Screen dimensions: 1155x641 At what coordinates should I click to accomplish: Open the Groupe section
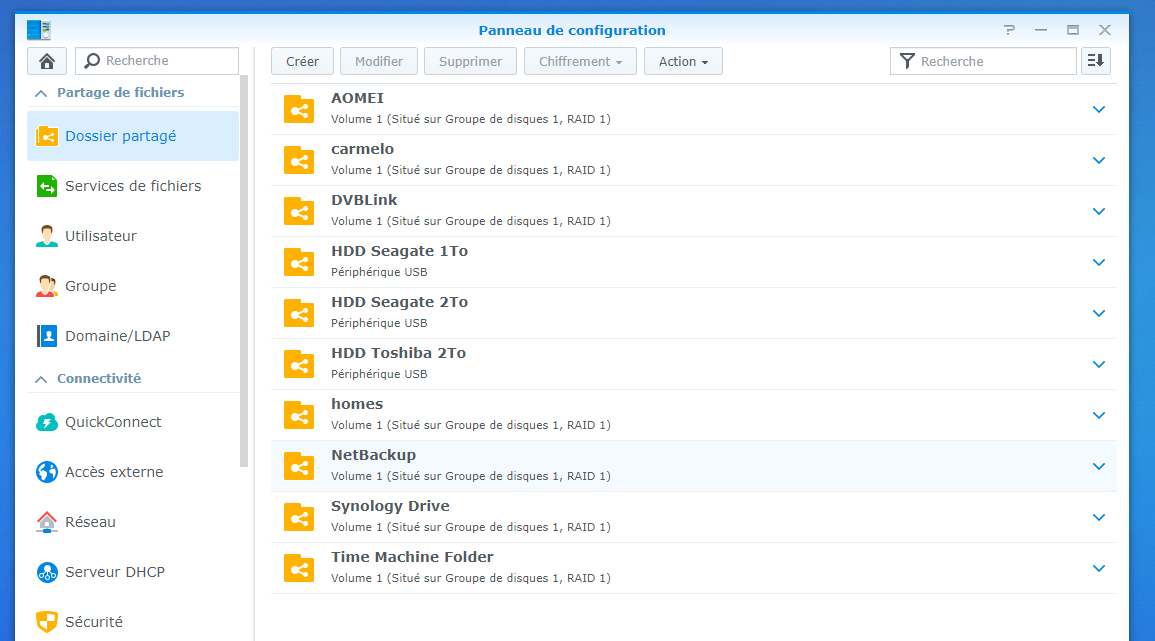133,287
